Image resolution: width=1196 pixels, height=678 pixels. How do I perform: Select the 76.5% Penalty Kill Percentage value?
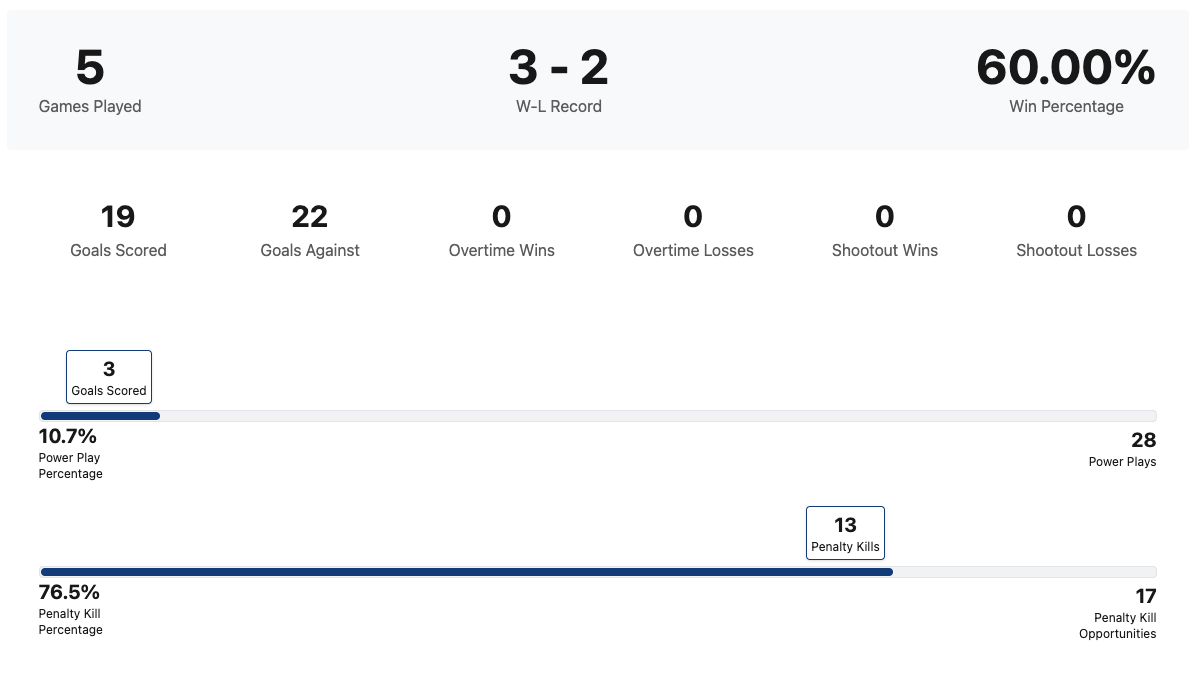click(69, 593)
